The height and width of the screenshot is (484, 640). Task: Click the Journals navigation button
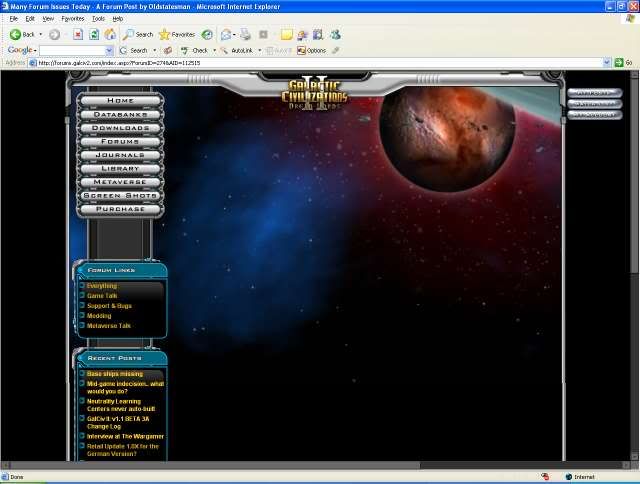[x=120, y=155]
